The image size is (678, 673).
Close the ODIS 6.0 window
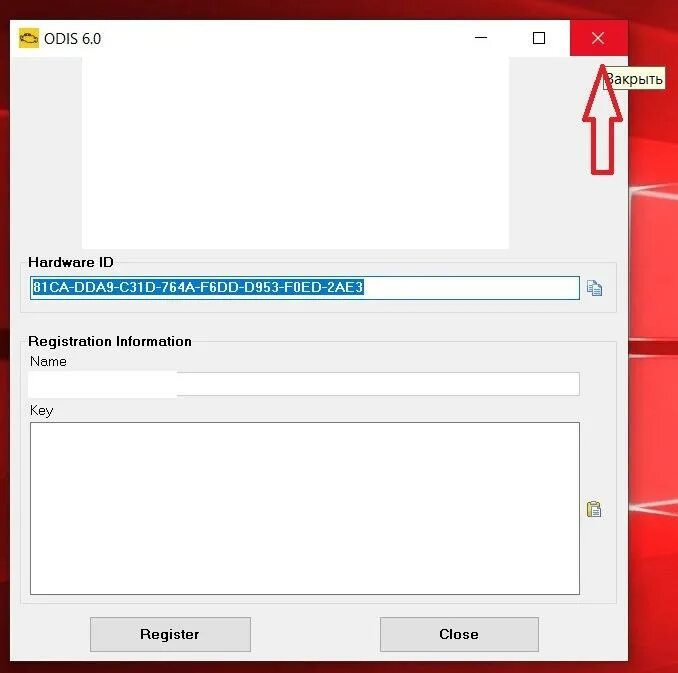[598, 38]
